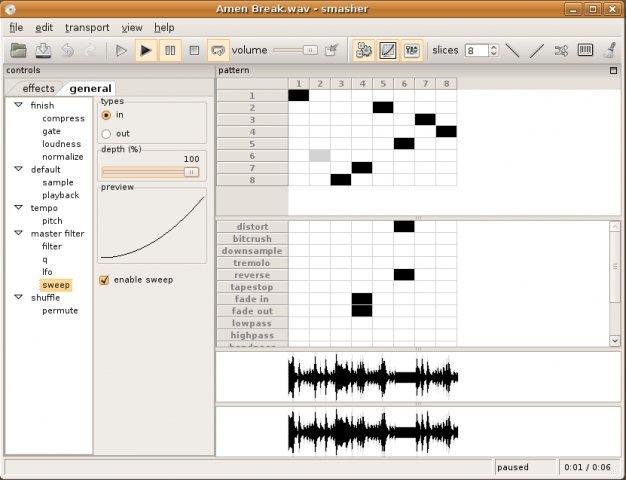Select normalize in the tree
This screenshot has height=480, width=626.
click(x=63, y=157)
